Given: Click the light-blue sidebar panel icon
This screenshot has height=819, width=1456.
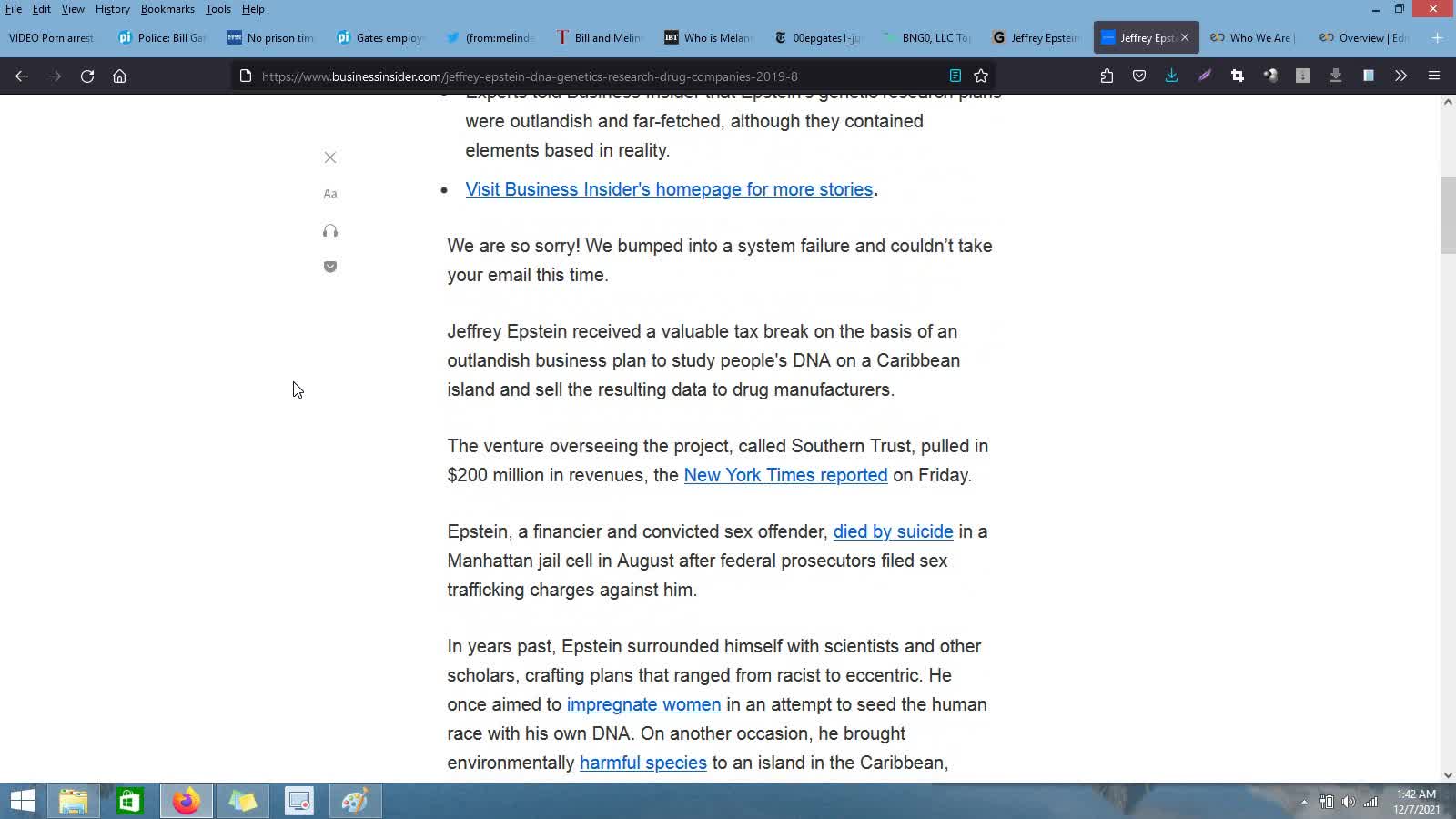Looking at the screenshot, I should tap(1369, 76).
